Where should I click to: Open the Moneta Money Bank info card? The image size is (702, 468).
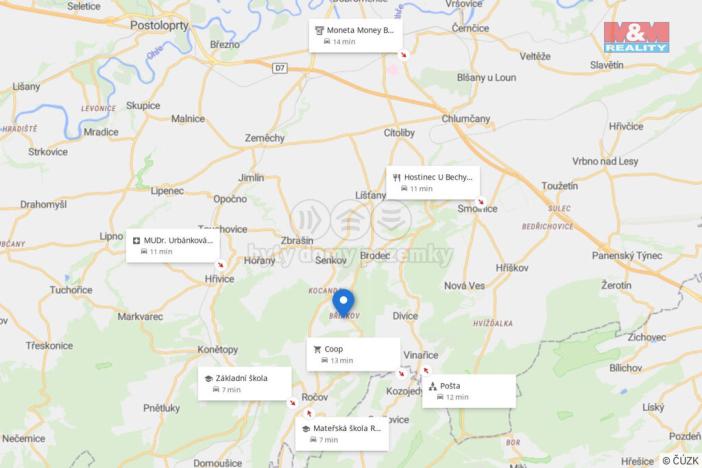pos(355,36)
